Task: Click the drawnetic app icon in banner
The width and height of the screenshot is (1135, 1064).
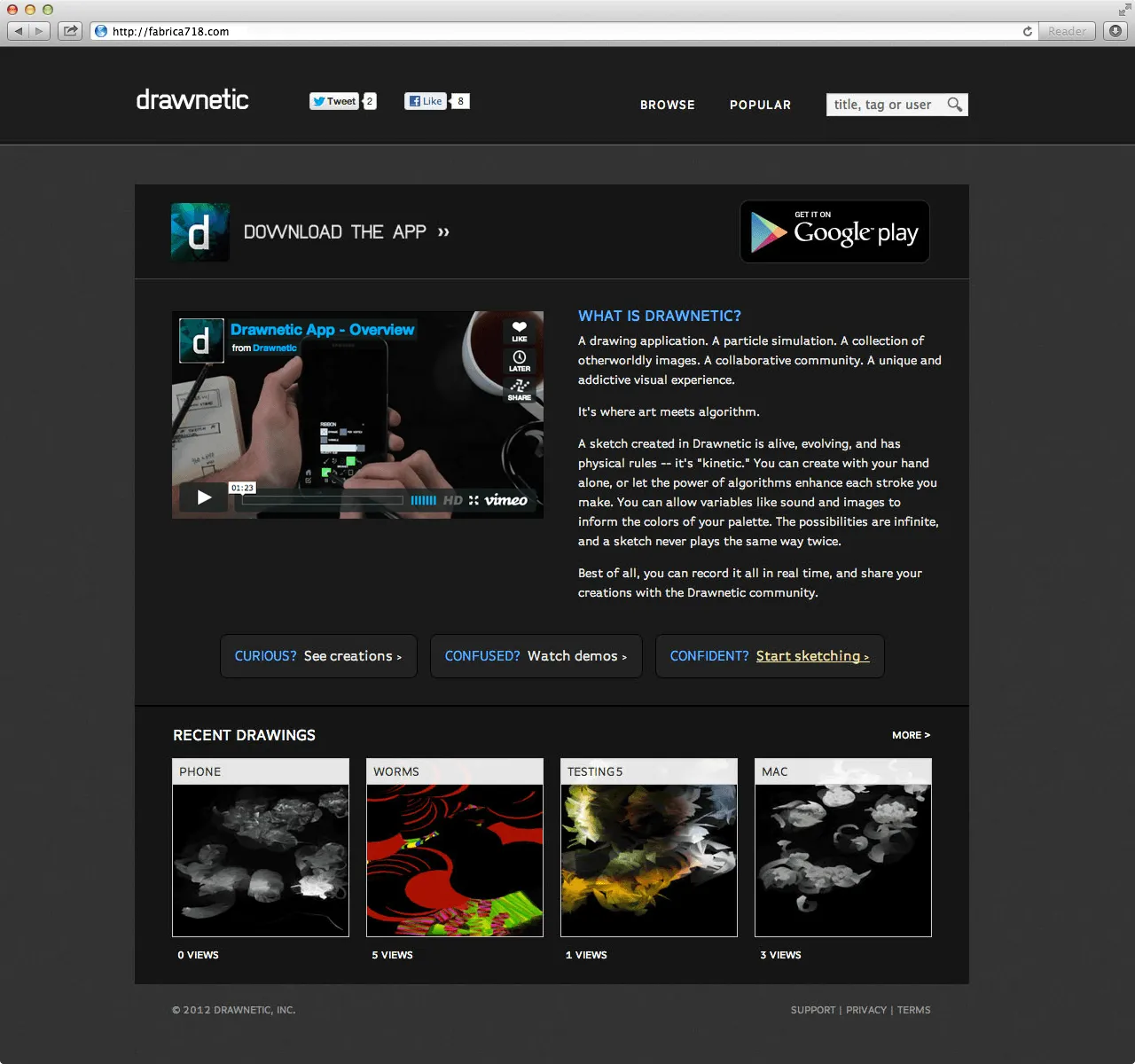Action: pyautogui.click(x=200, y=232)
